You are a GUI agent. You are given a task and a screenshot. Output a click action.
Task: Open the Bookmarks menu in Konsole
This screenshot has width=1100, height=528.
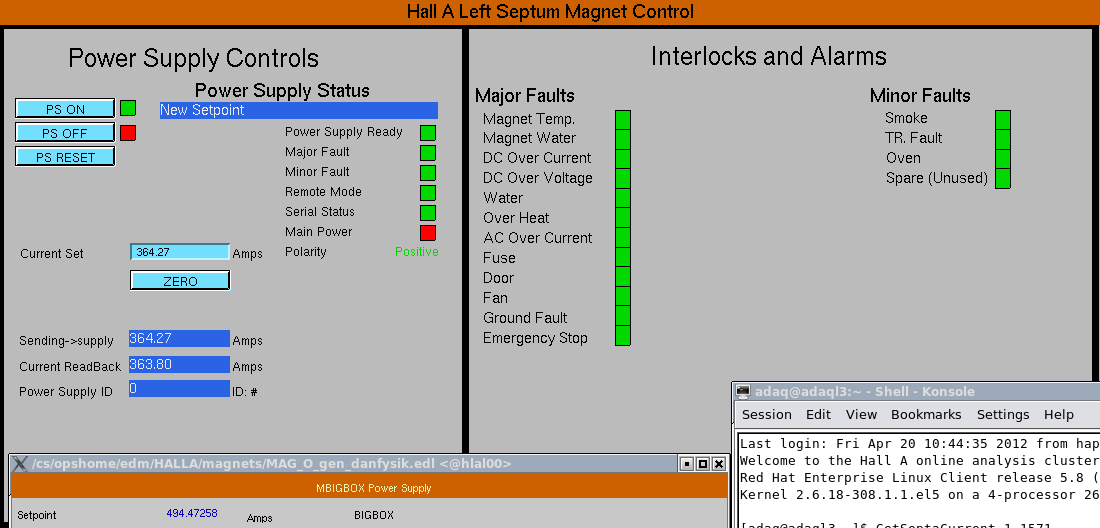point(926,414)
